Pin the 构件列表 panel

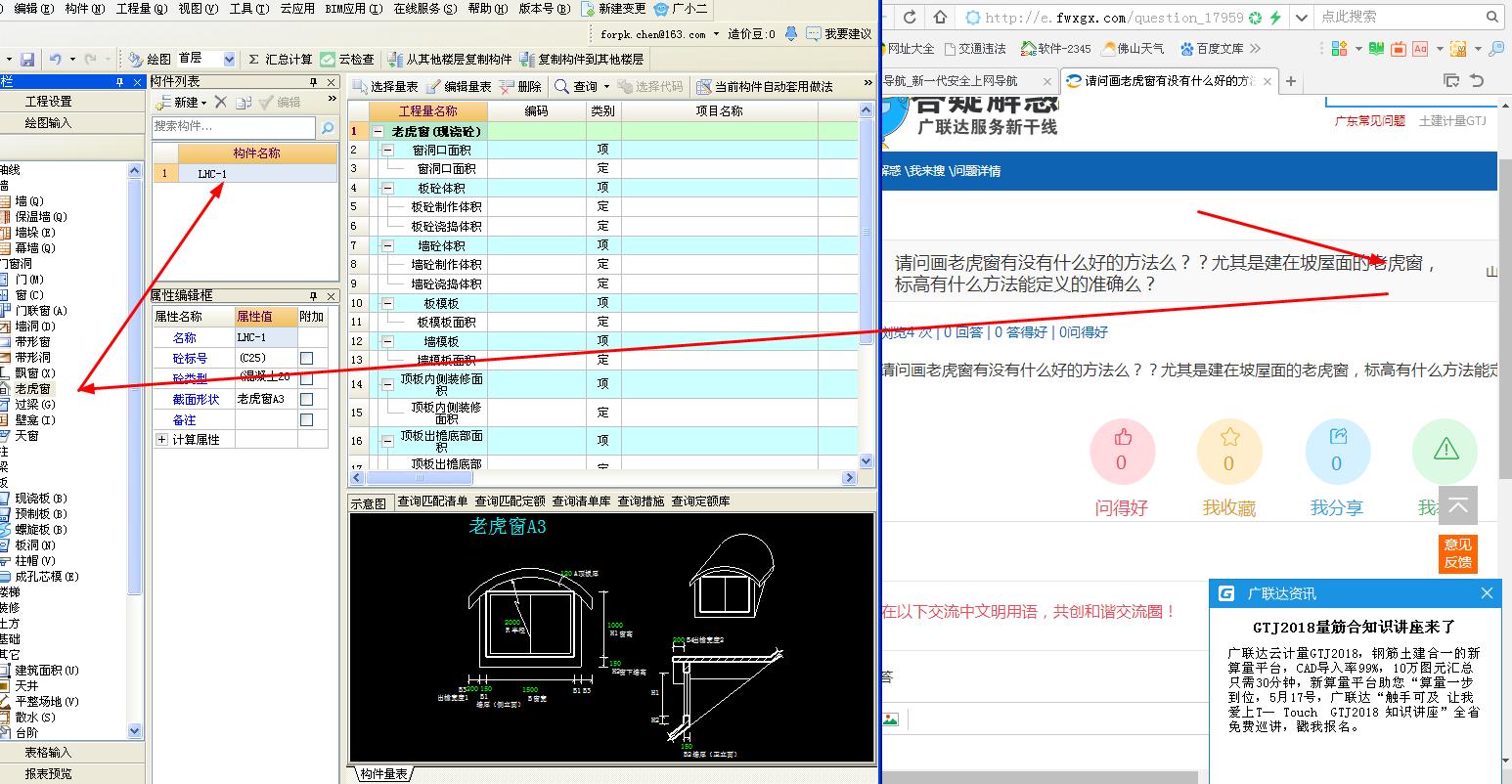(x=314, y=82)
